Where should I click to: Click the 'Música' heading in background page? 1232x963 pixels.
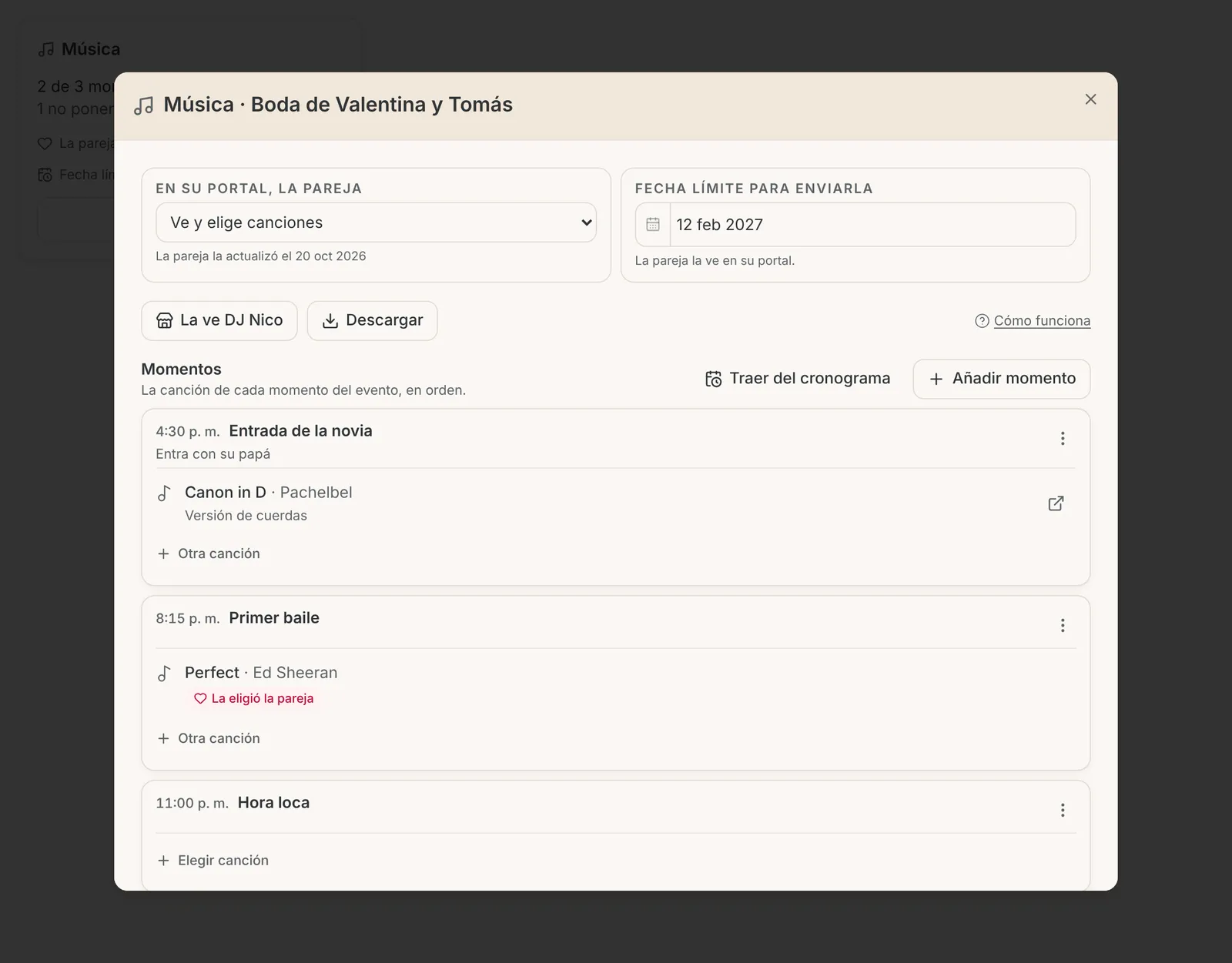pyautogui.click(x=91, y=49)
